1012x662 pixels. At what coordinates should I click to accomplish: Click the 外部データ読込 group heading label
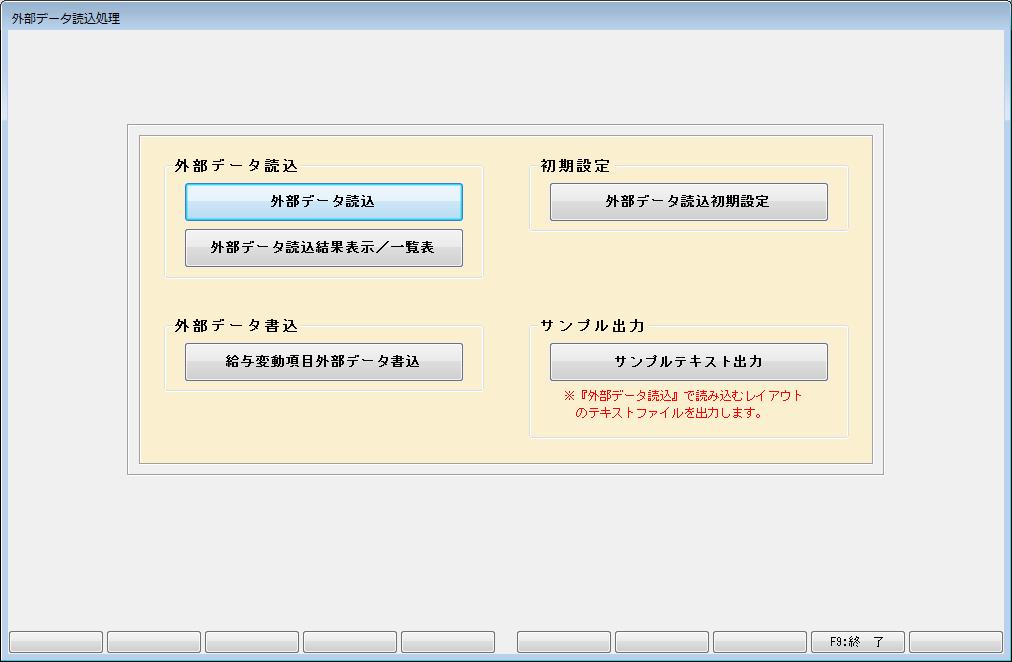[236, 166]
